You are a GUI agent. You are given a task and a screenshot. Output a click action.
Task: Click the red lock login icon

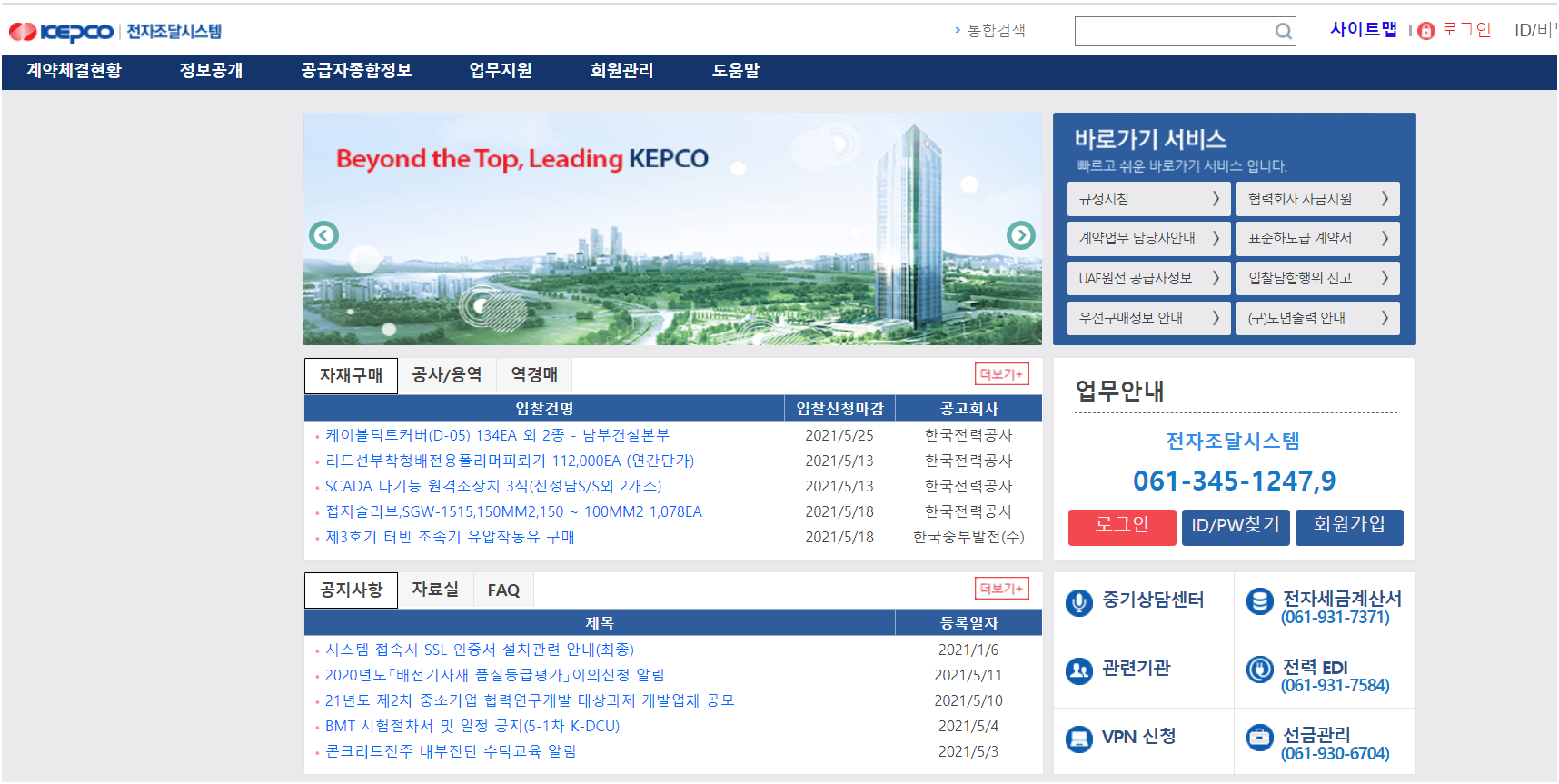pos(1426,31)
